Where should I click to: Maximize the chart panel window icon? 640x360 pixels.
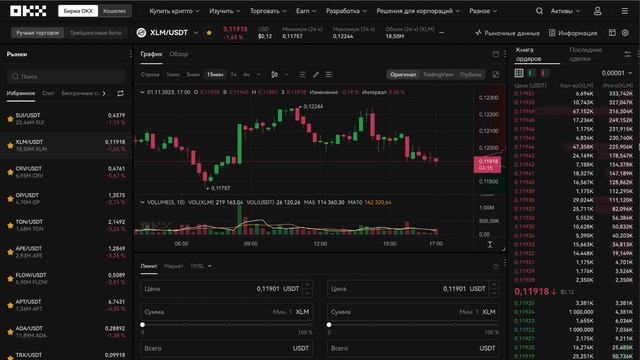tap(496, 54)
